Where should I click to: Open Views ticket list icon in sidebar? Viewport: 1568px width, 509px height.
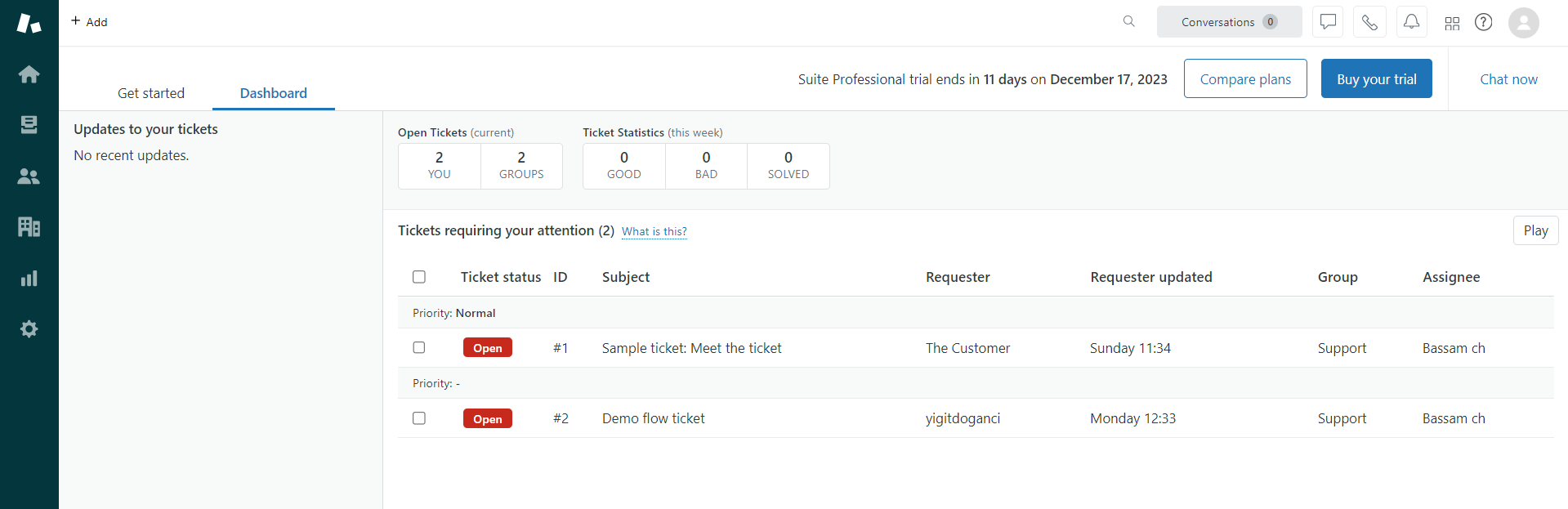click(x=29, y=125)
